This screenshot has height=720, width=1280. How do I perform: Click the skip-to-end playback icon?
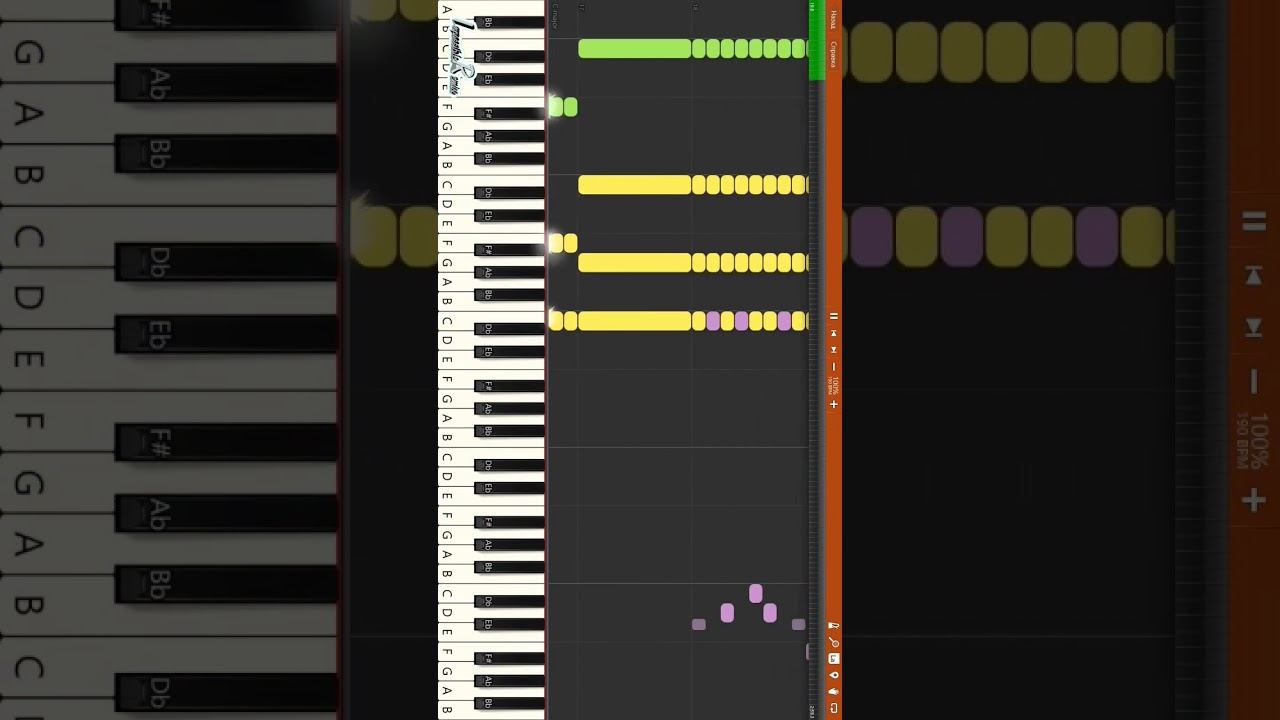point(834,350)
